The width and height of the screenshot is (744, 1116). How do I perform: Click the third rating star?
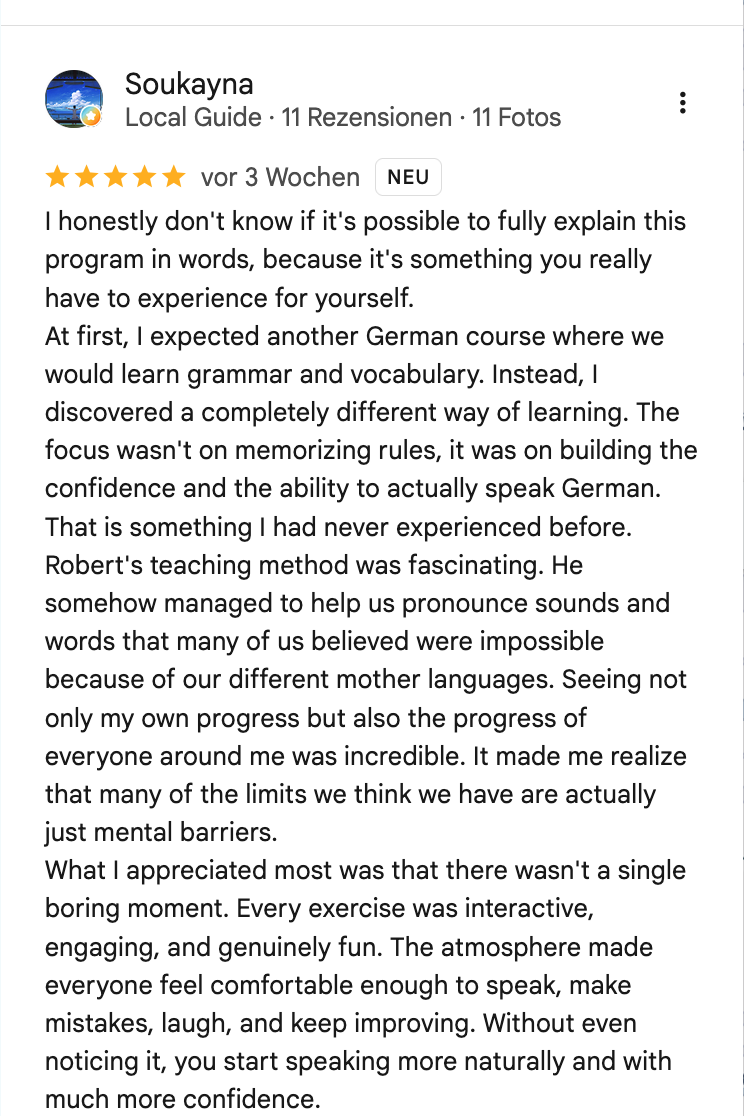115,177
